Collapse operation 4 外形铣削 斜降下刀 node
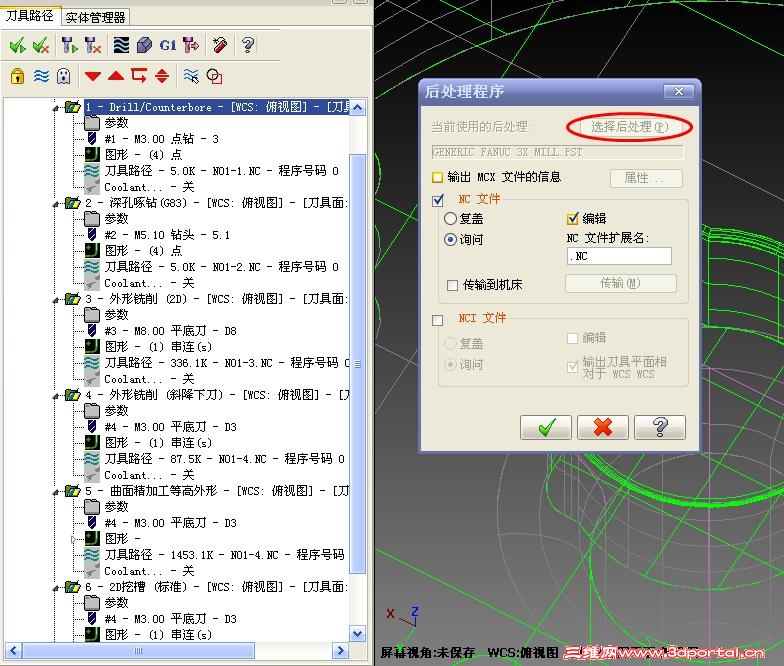The height and width of the screenshot is (666, 784). pos(56,395)
